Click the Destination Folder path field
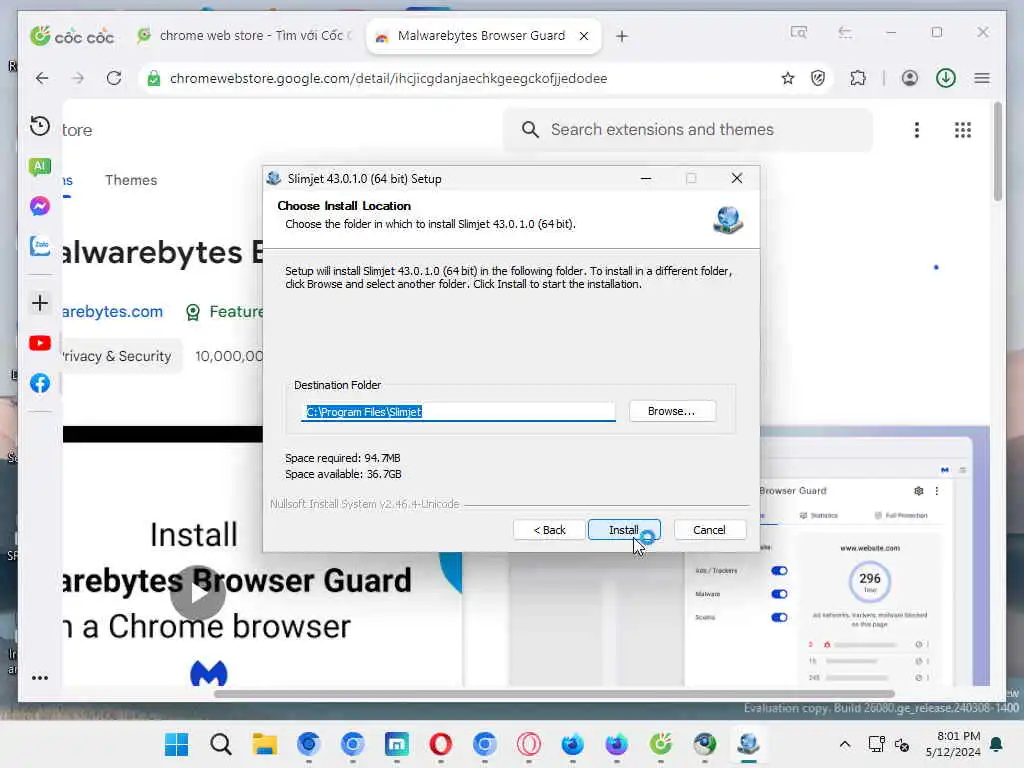 point(458,411)
